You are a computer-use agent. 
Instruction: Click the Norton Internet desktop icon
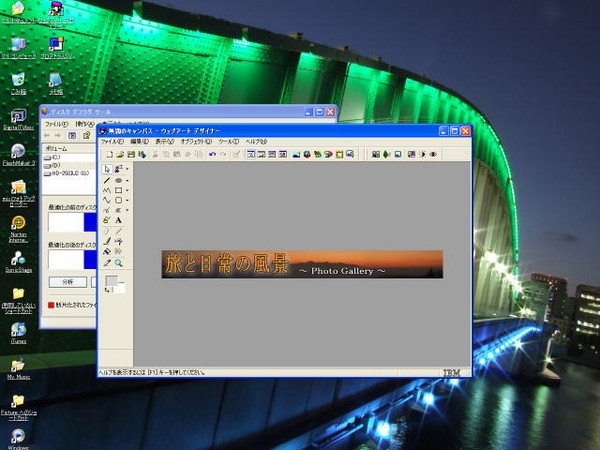click(18, 229)
